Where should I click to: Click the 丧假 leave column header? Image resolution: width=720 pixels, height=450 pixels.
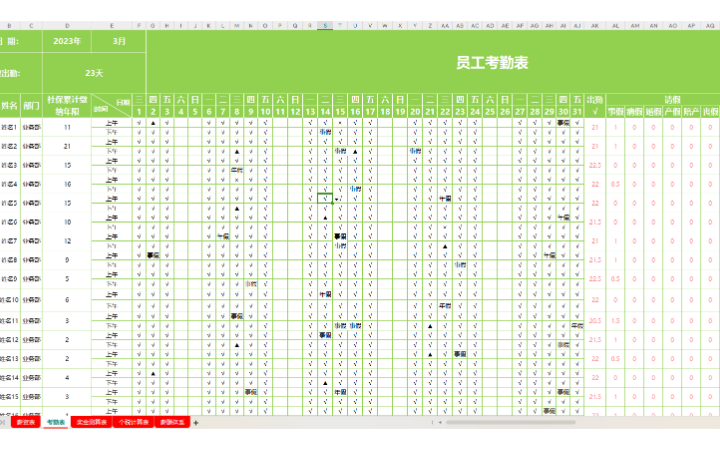(710, 112)
